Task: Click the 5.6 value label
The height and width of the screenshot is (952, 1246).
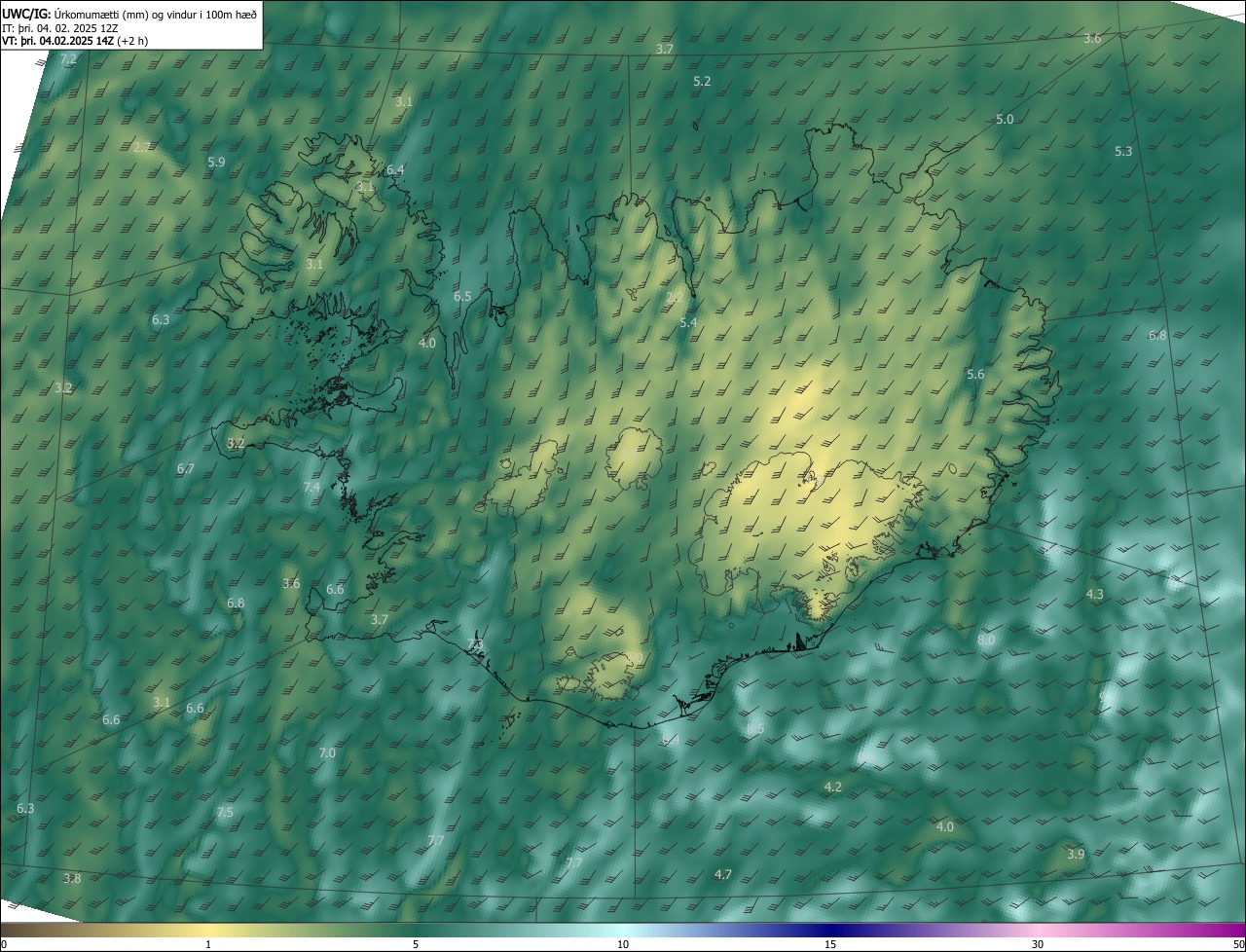Action: [975, 375]
